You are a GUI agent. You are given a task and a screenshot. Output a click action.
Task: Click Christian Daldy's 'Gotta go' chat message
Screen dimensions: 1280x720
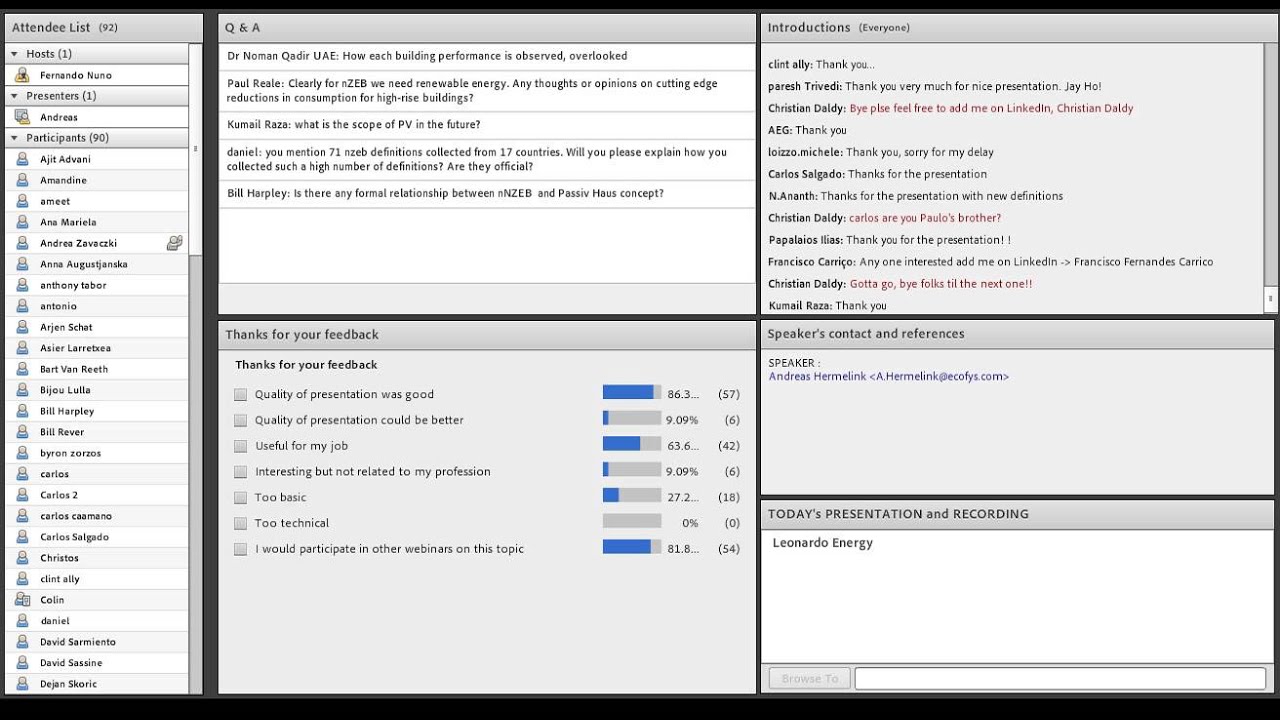900,284
